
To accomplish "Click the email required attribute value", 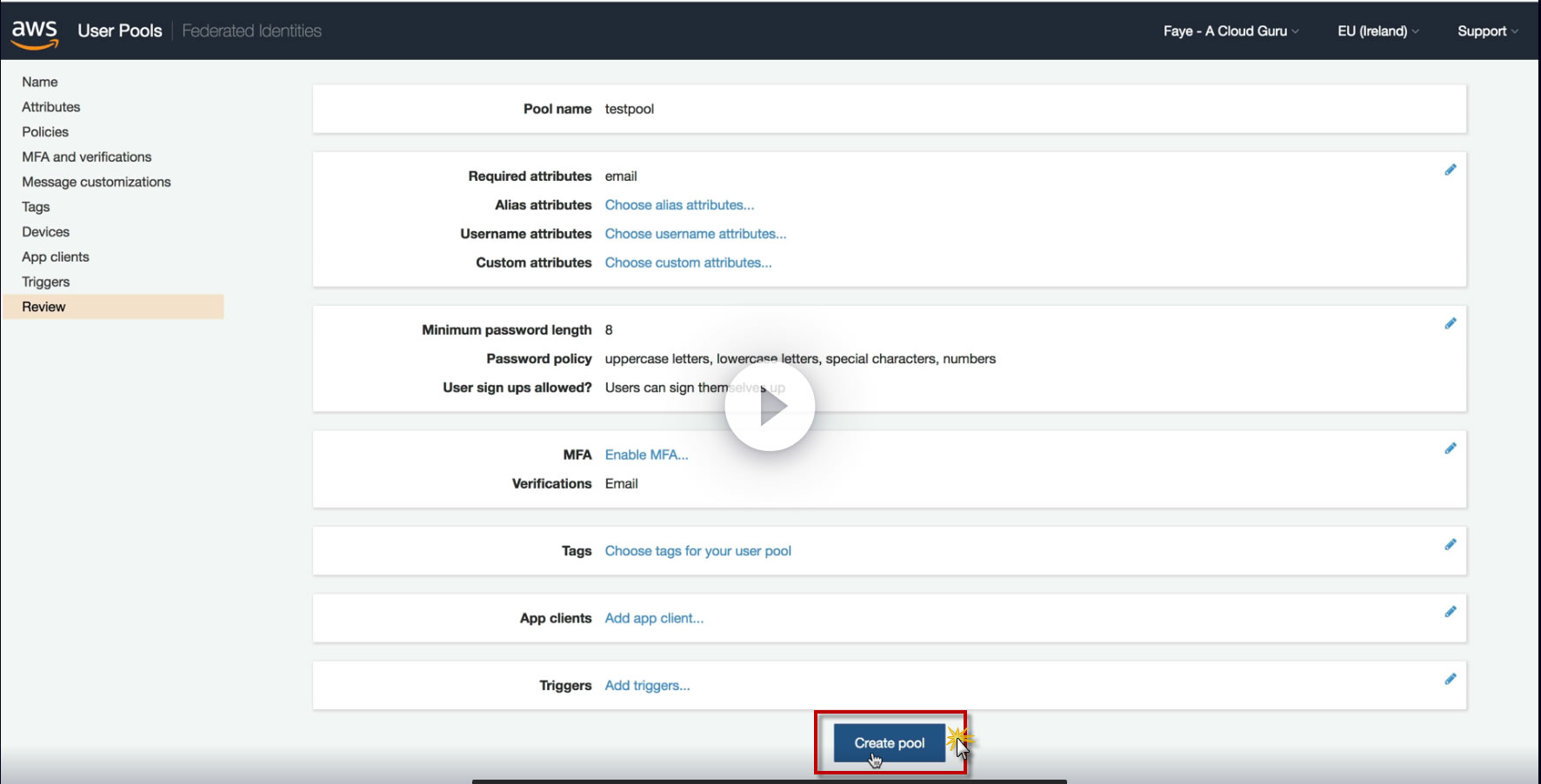I will tap(621, 176).
